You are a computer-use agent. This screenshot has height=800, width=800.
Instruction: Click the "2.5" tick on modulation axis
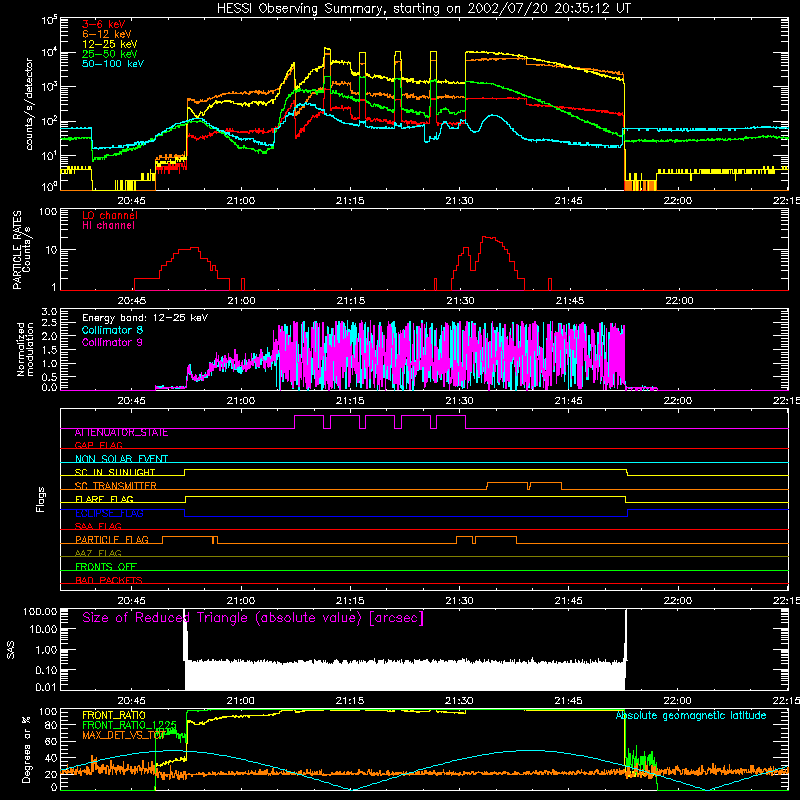(49, 323)
